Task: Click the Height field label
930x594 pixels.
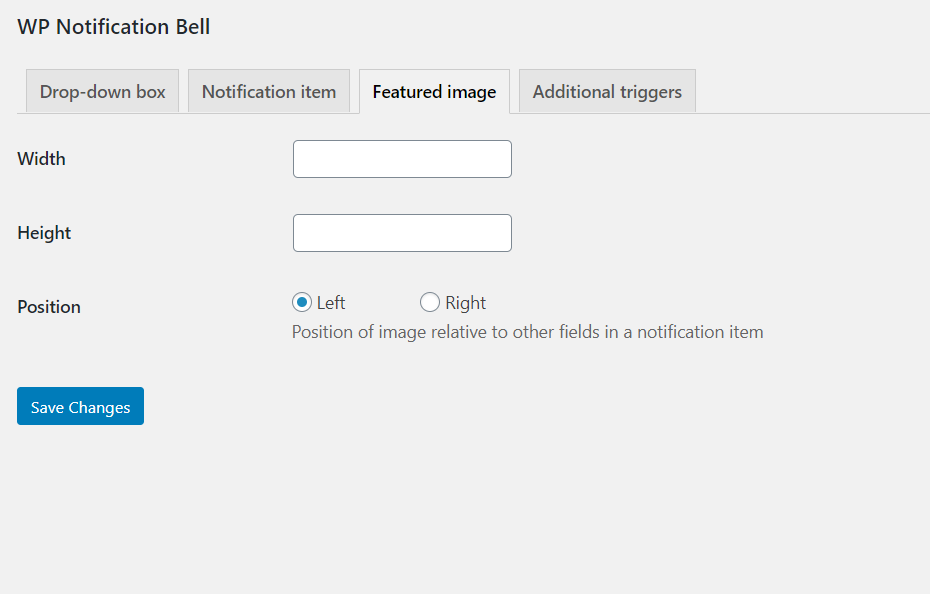Action: (x=44, y=233)
